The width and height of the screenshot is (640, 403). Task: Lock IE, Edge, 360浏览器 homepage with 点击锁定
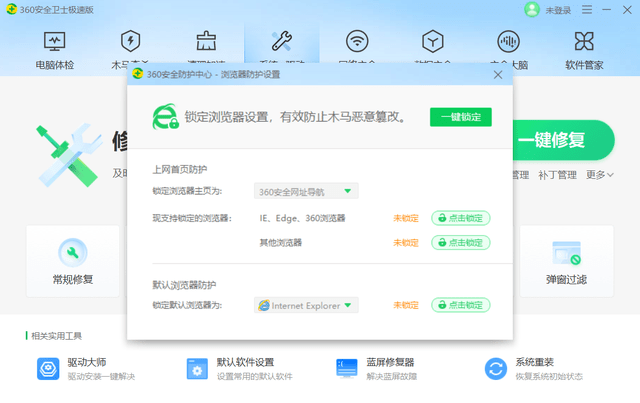point(460,218)
